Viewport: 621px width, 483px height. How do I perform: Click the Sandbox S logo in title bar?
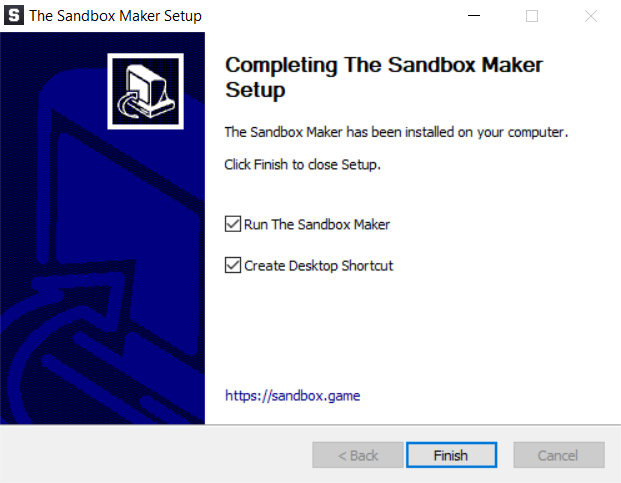14,15
